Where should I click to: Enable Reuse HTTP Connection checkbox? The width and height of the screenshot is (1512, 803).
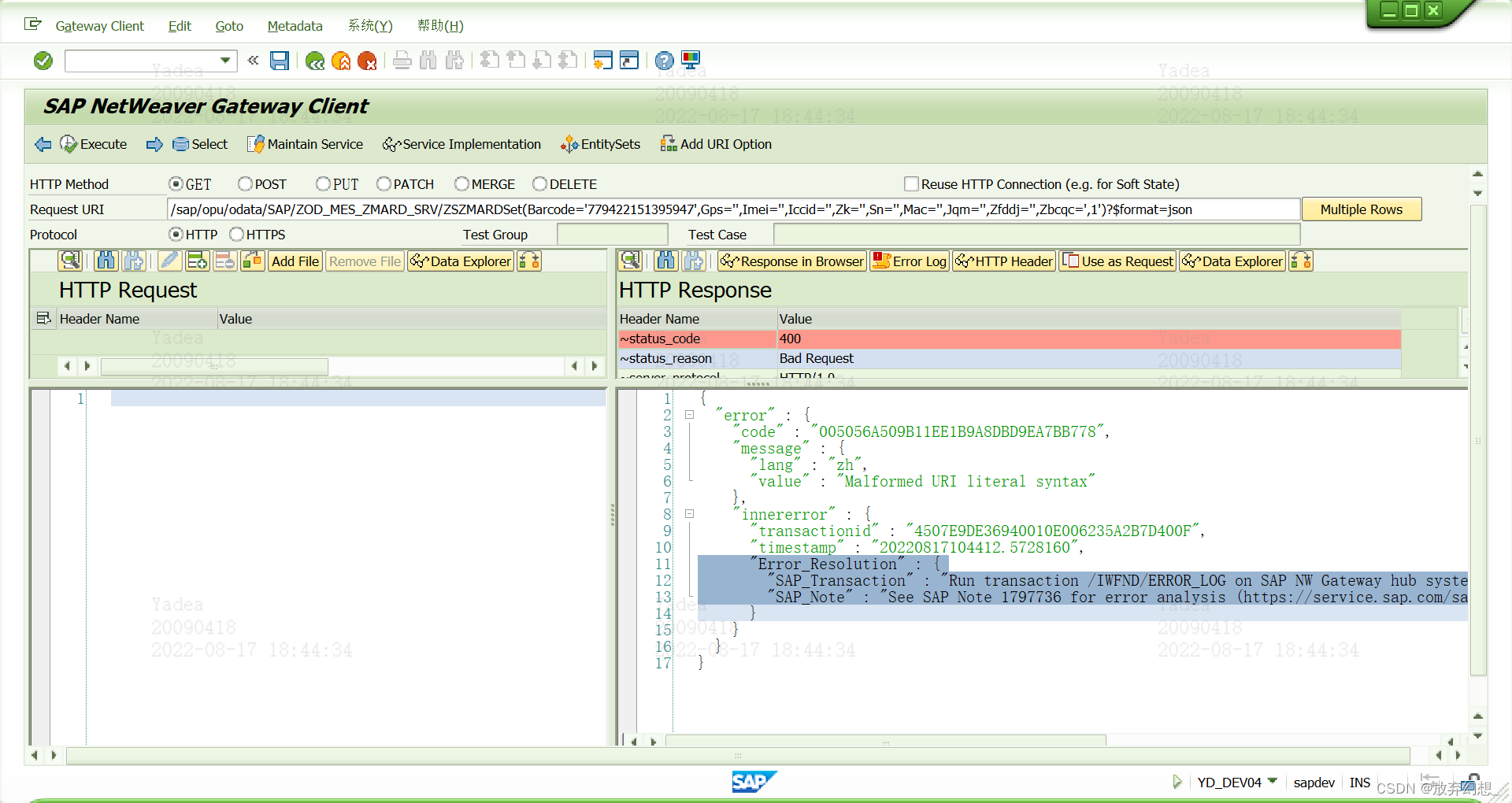(911, 183)
